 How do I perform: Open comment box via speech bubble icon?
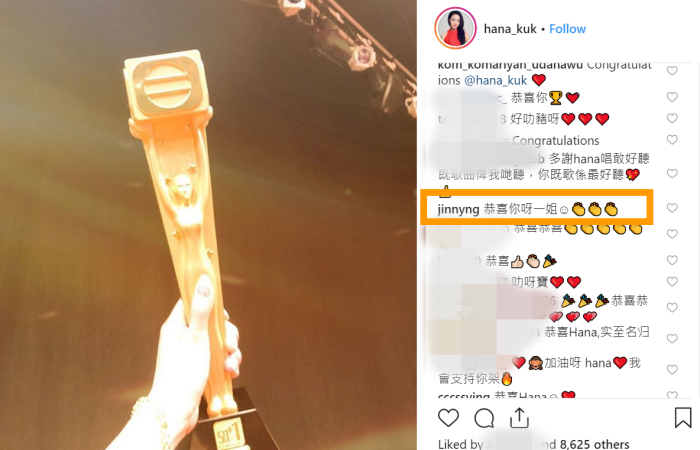click(x=484, y=418)
